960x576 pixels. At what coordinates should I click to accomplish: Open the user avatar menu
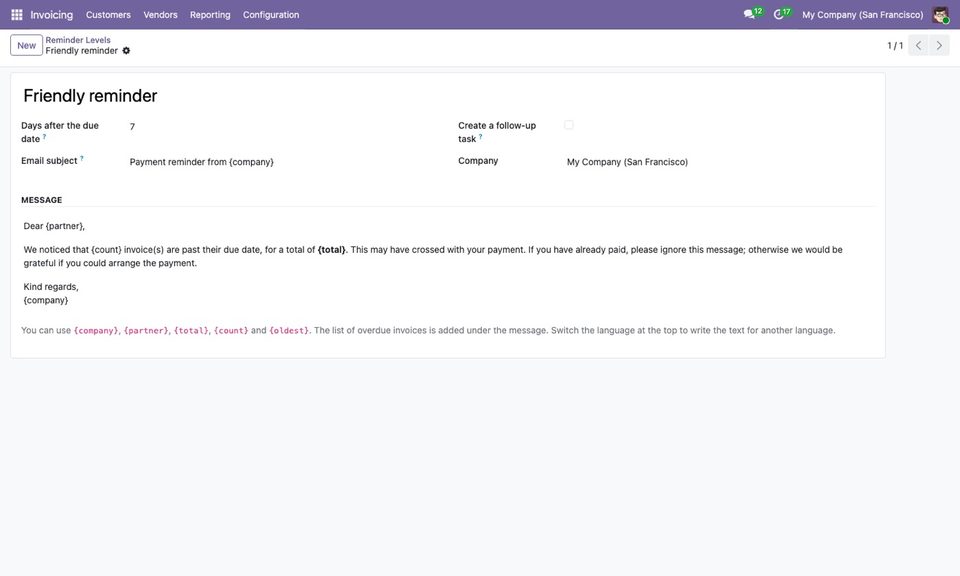tap(940, 15)
